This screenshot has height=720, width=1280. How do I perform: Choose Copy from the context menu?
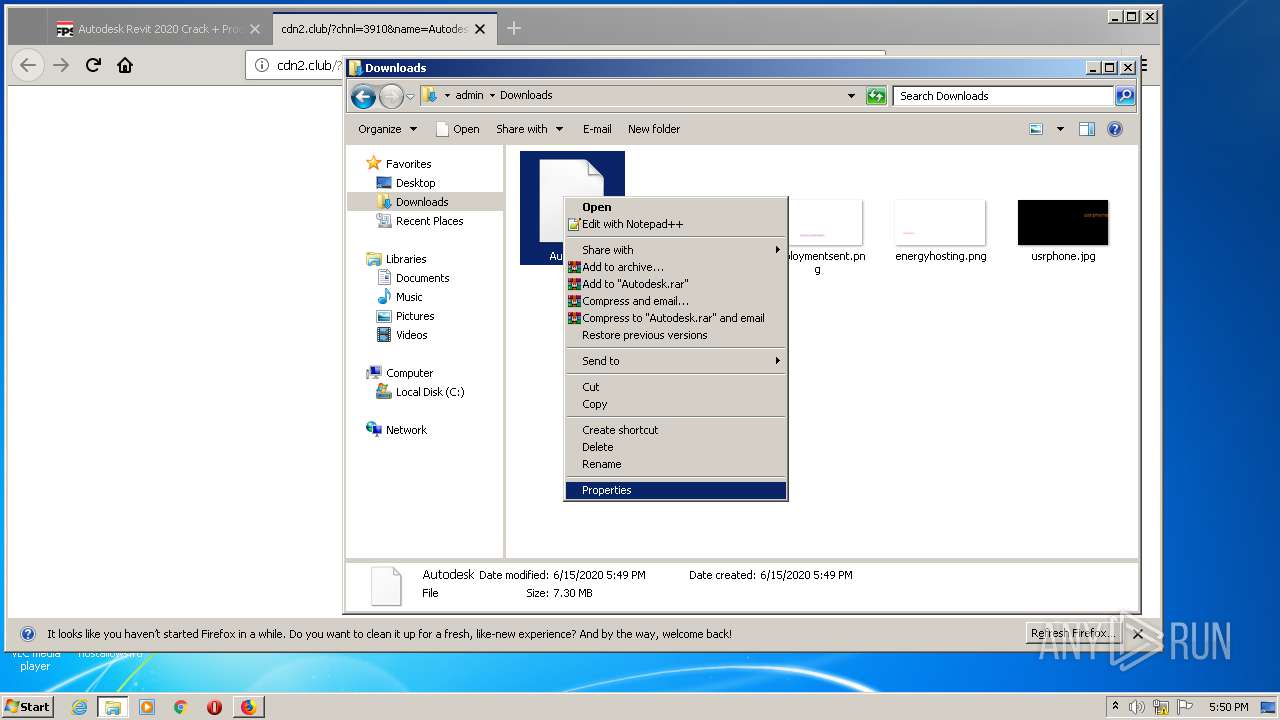[x=676, y=404]
